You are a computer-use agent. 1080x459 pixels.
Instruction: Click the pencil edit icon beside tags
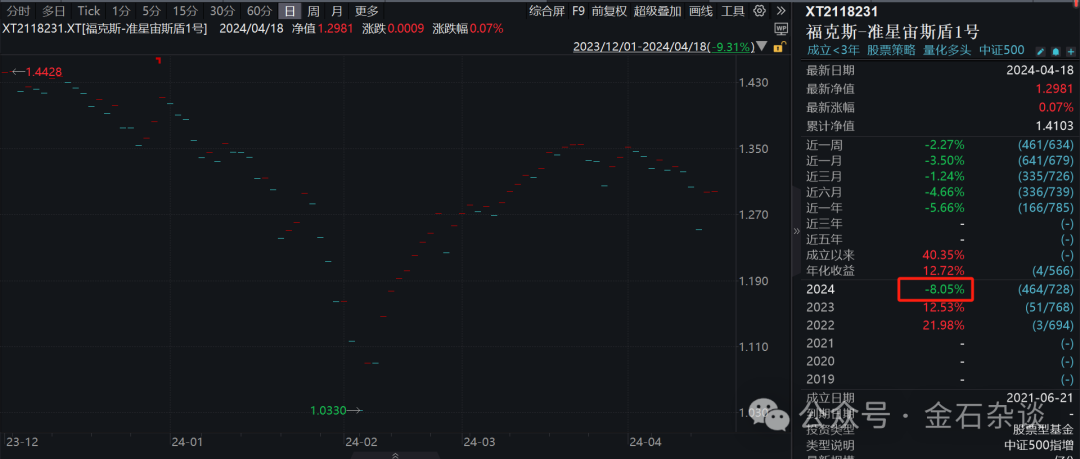click(x=1040, y=51)
